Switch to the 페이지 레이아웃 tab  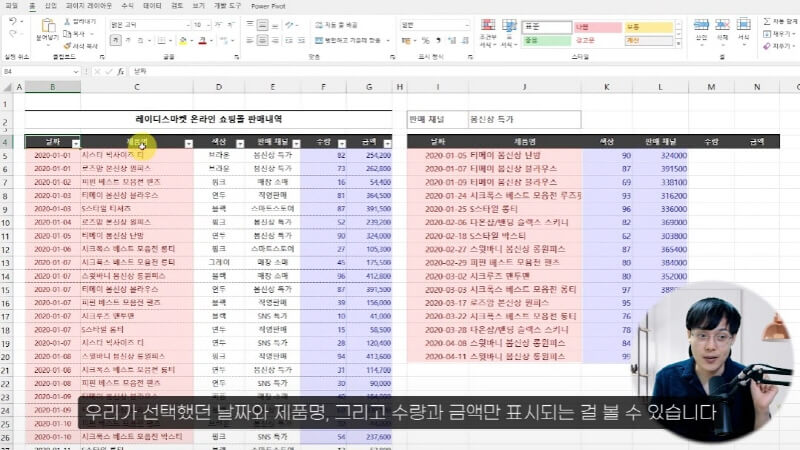coord(89,6)
